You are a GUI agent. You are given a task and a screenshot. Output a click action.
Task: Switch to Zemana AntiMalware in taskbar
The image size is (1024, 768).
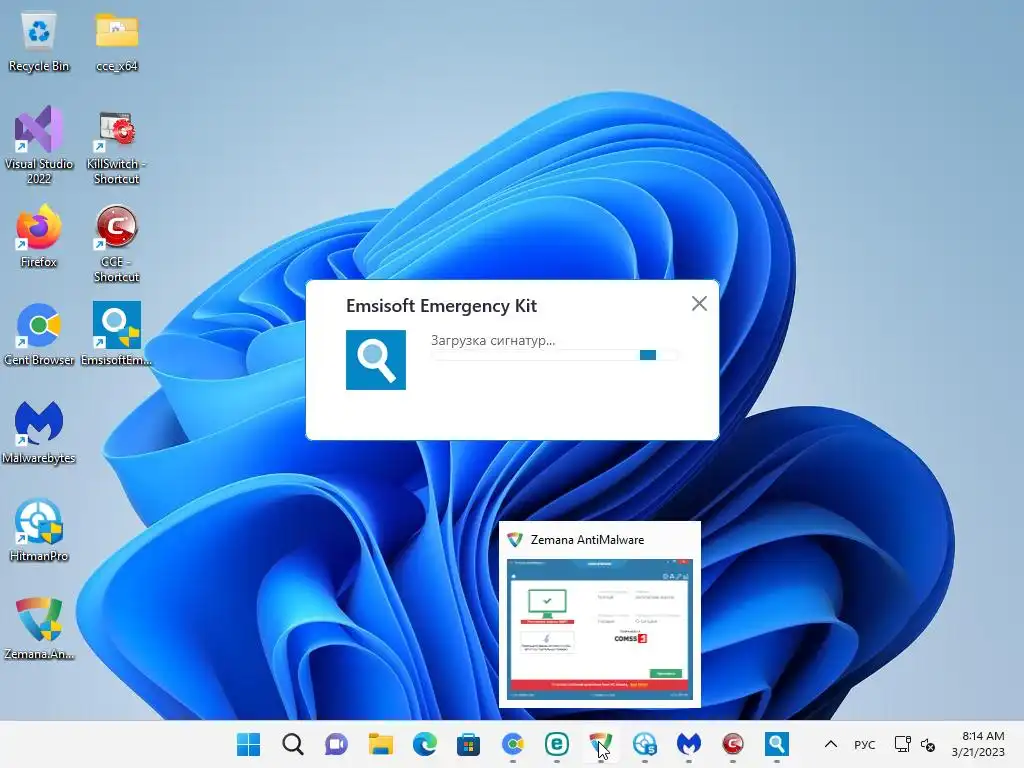[x=600, y=744]
